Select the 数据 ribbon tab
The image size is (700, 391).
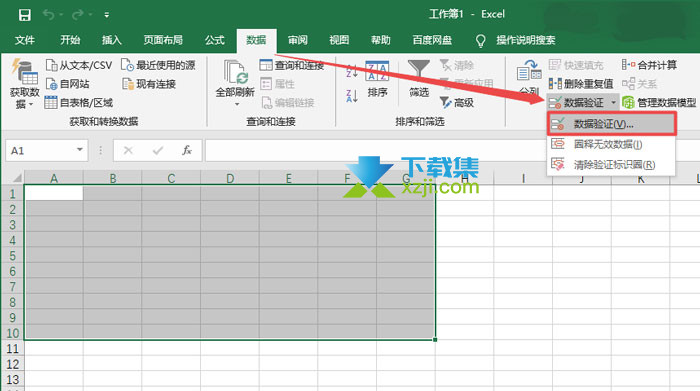[x=256, y=40]
